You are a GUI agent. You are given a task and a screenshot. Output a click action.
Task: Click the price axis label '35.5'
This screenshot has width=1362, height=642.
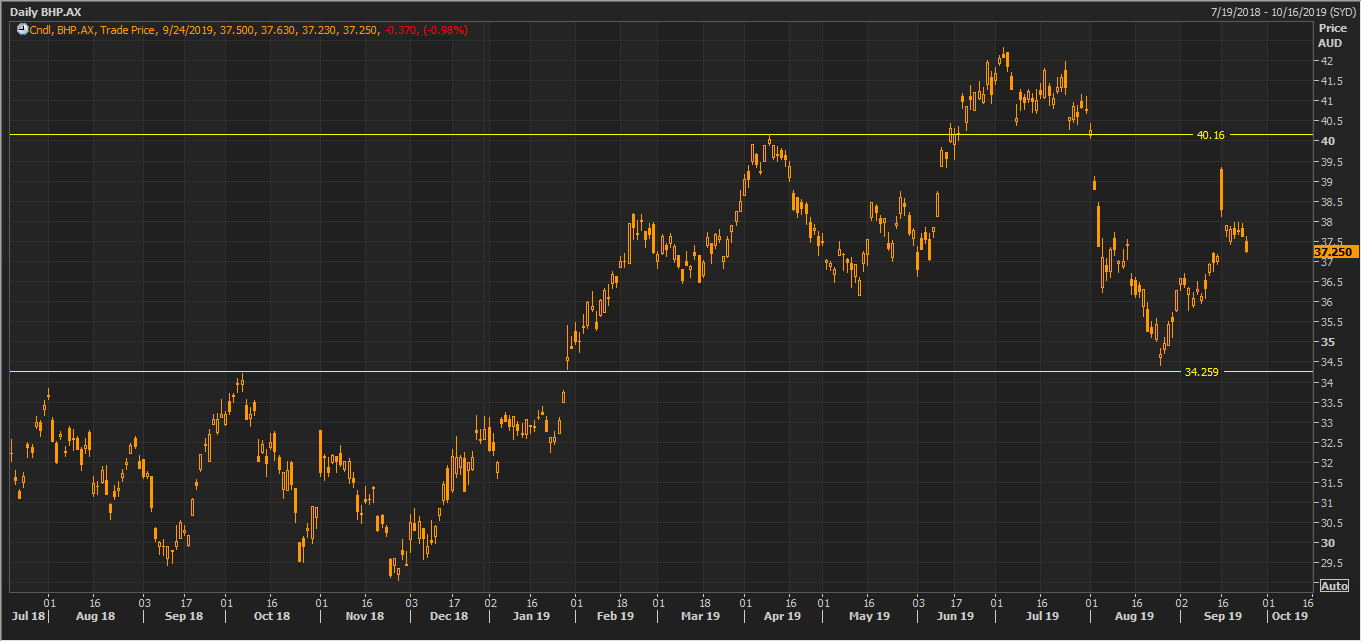(x=1330, y=322)
